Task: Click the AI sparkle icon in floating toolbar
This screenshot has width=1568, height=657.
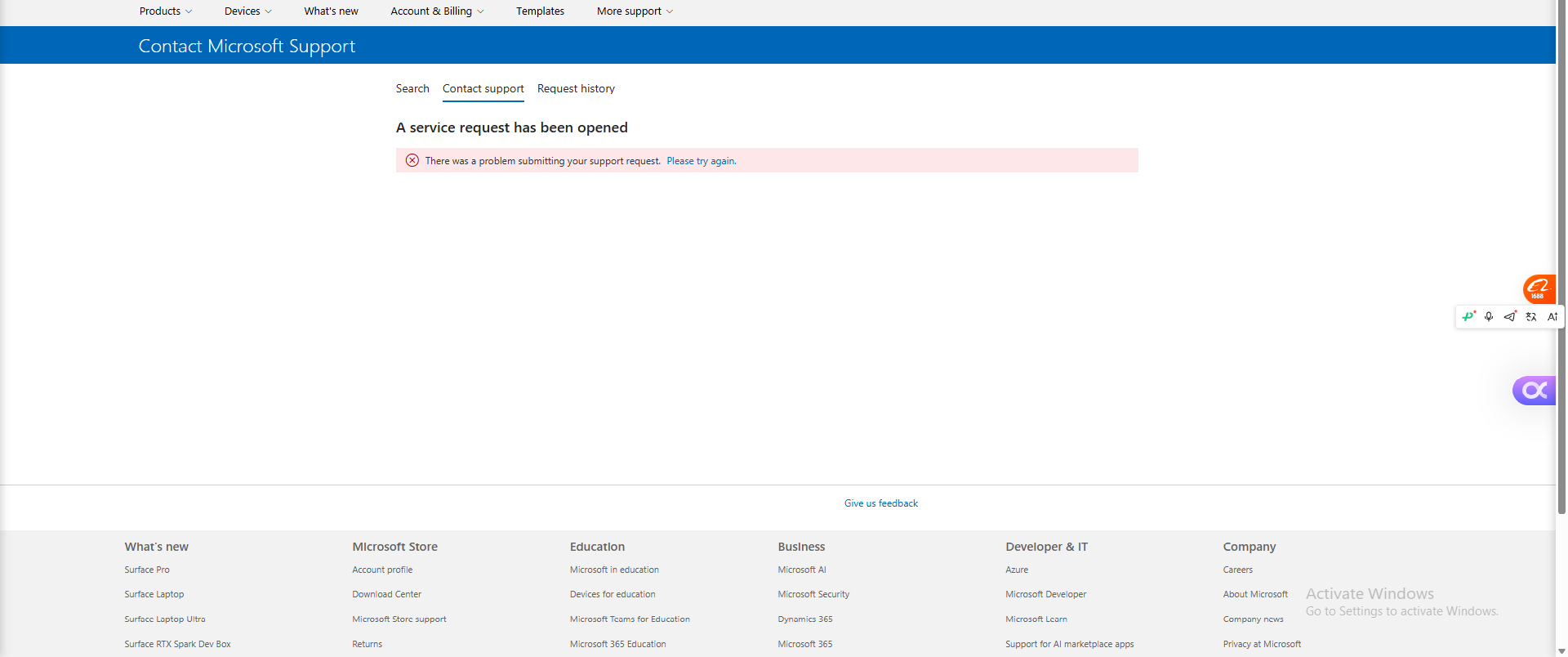Action: [x=1552, y=316]
